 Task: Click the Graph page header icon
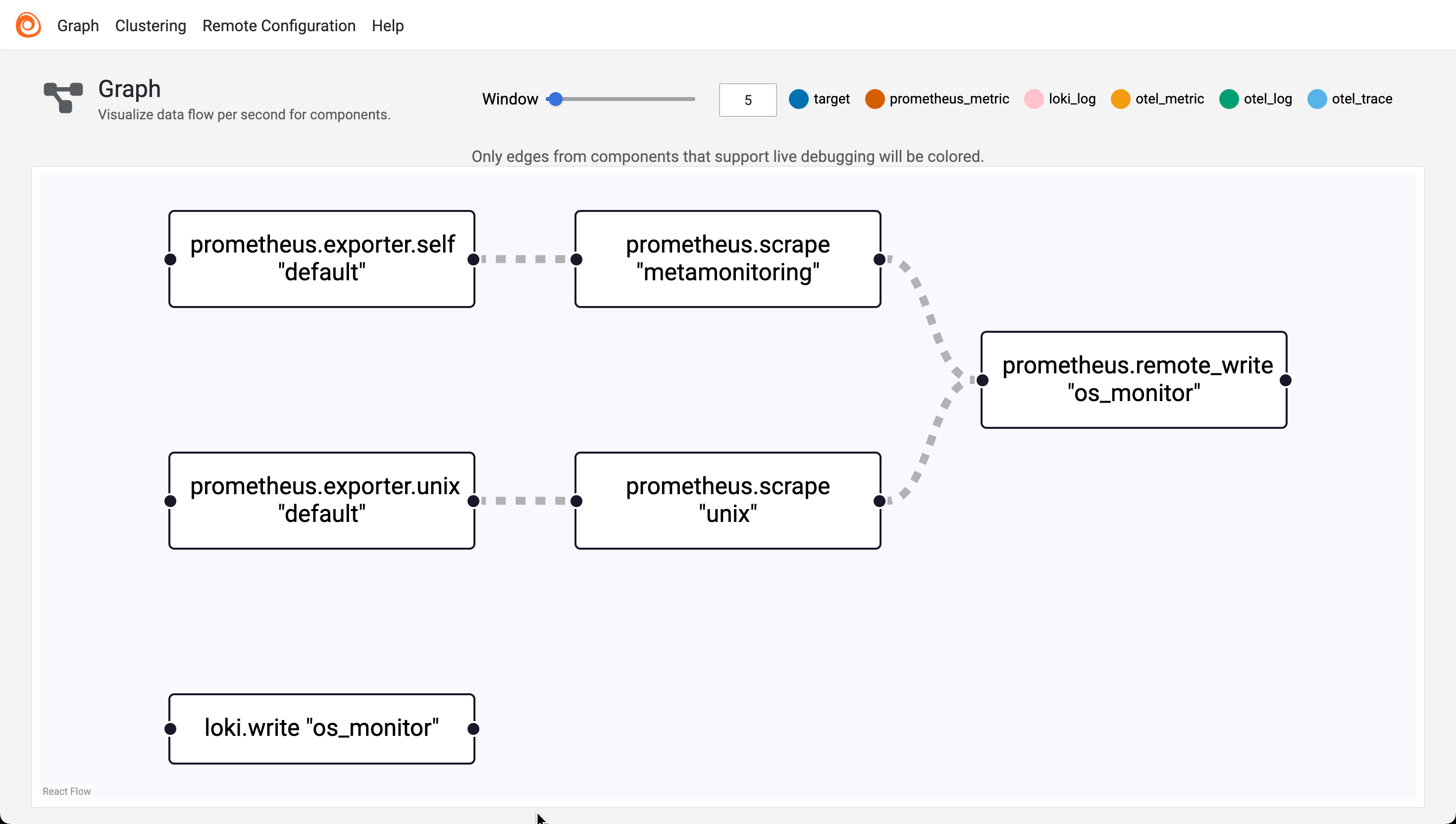(63, 98)
